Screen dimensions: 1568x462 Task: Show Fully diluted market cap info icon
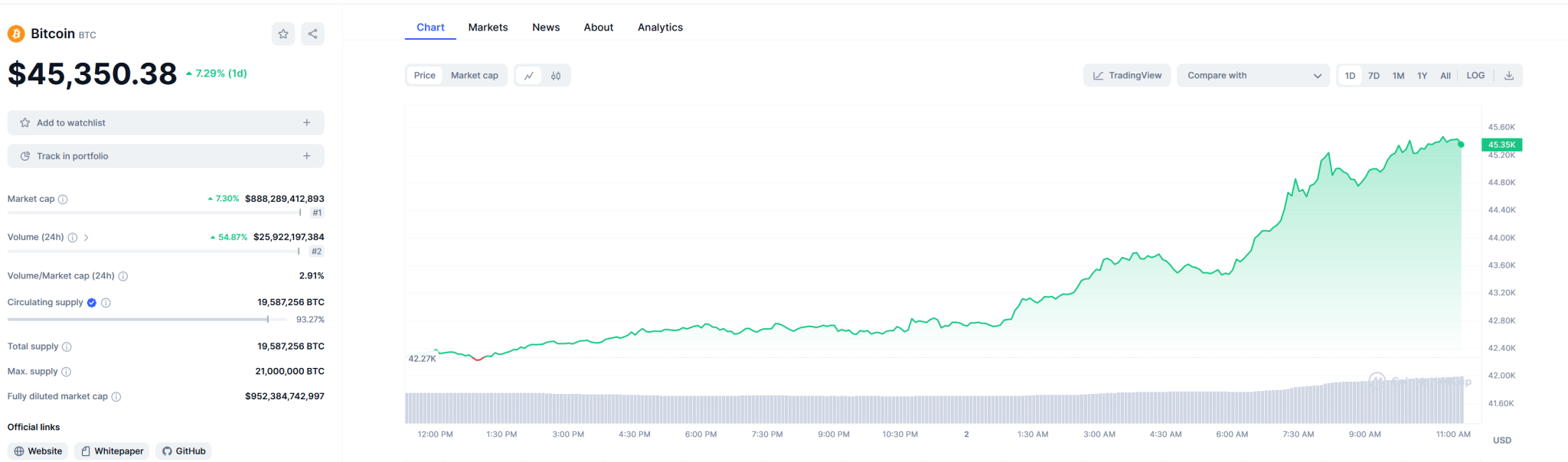116,397
